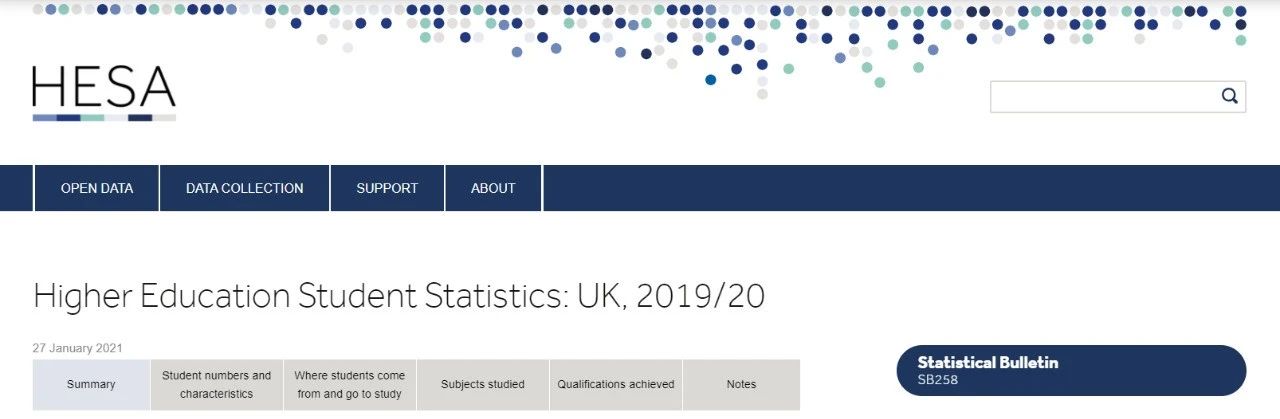Open the Notes tab
1280x419 pixels.
742,384
